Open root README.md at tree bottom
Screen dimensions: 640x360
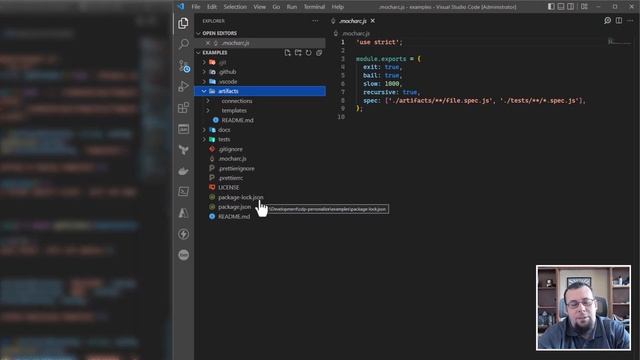click(234, 216)
